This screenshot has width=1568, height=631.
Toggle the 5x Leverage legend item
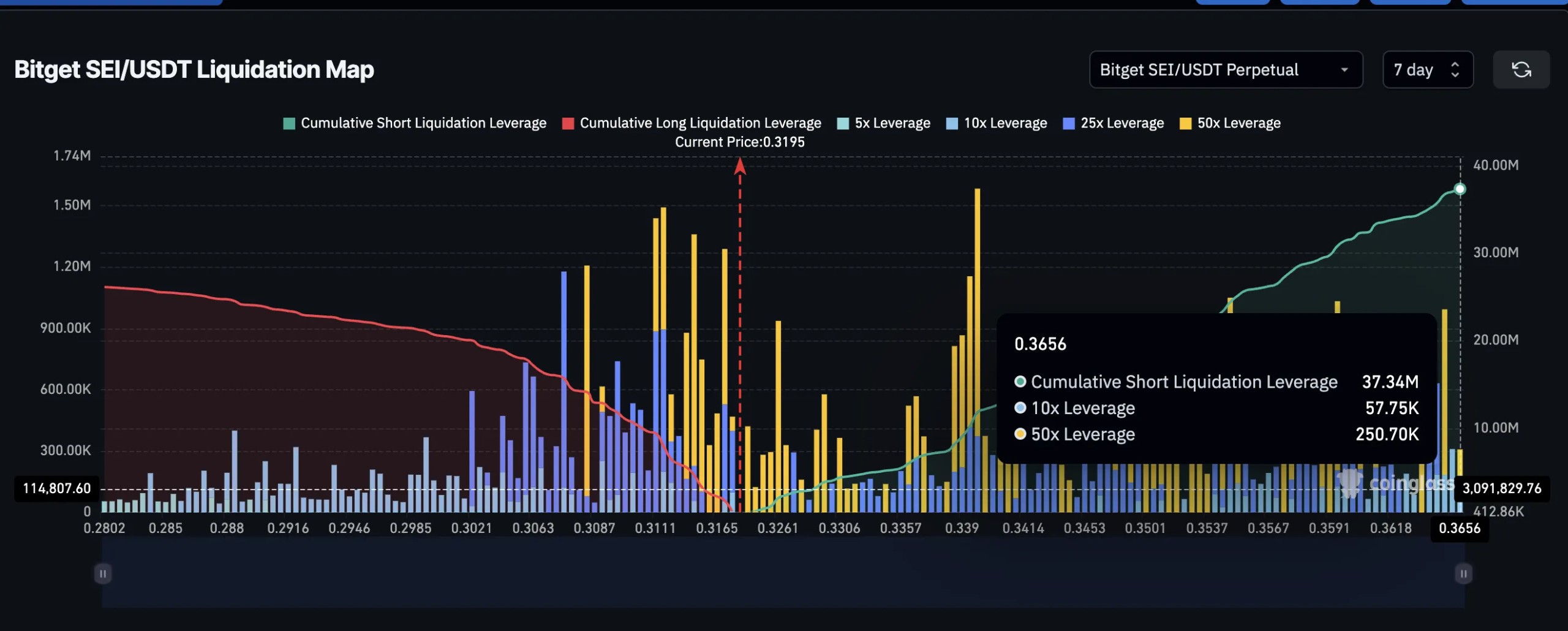point(884,123)
